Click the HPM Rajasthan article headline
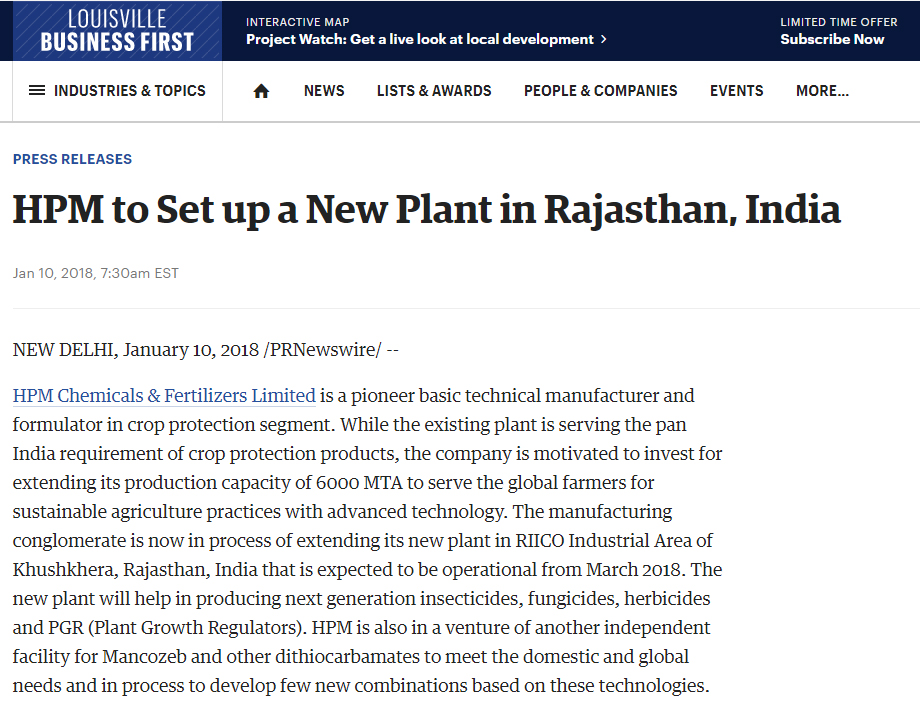This screenshot has width=920, height=717. pos(426,210)
